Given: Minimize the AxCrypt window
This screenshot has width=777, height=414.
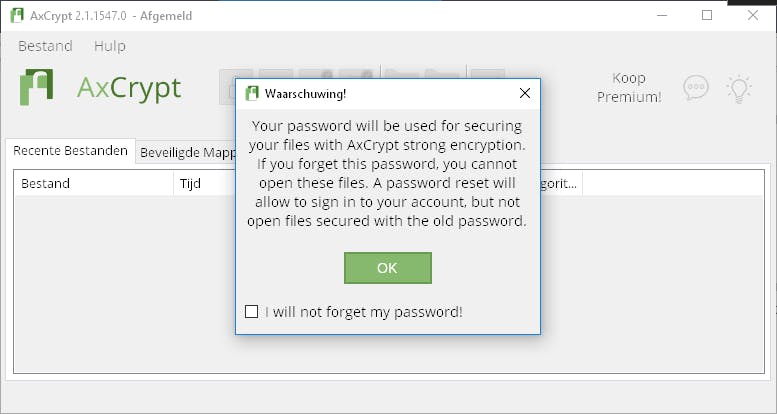Looking at the screenshot, I should (661, 15).
